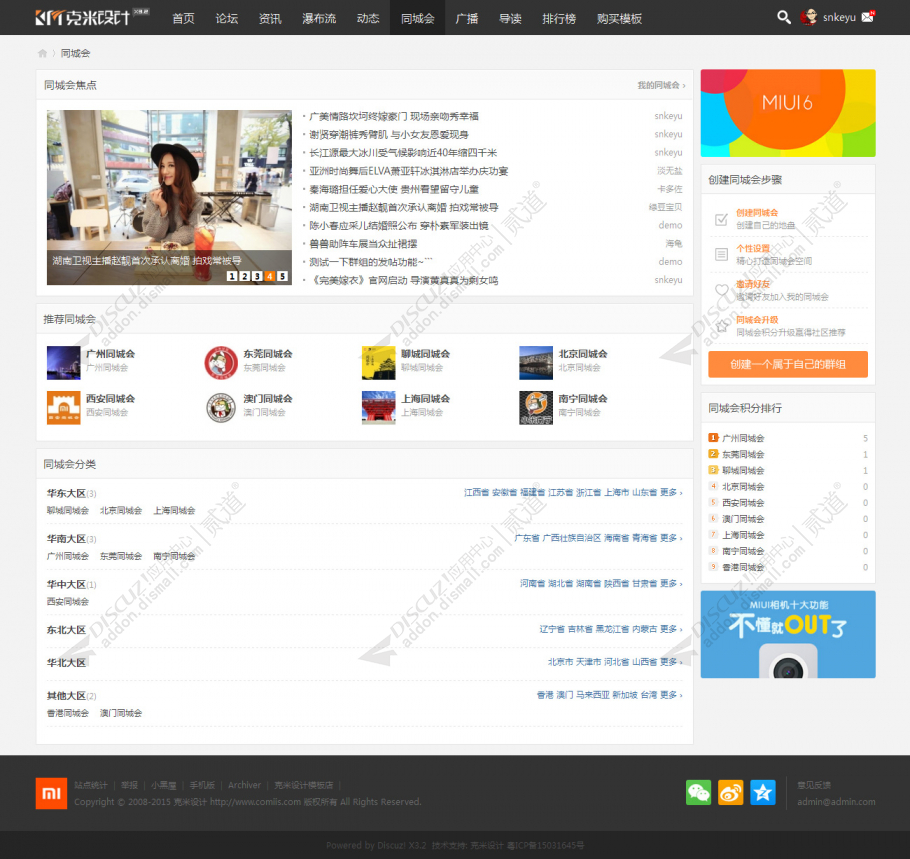
Task: Click the Weibo icon in footer
Action: 731,792
